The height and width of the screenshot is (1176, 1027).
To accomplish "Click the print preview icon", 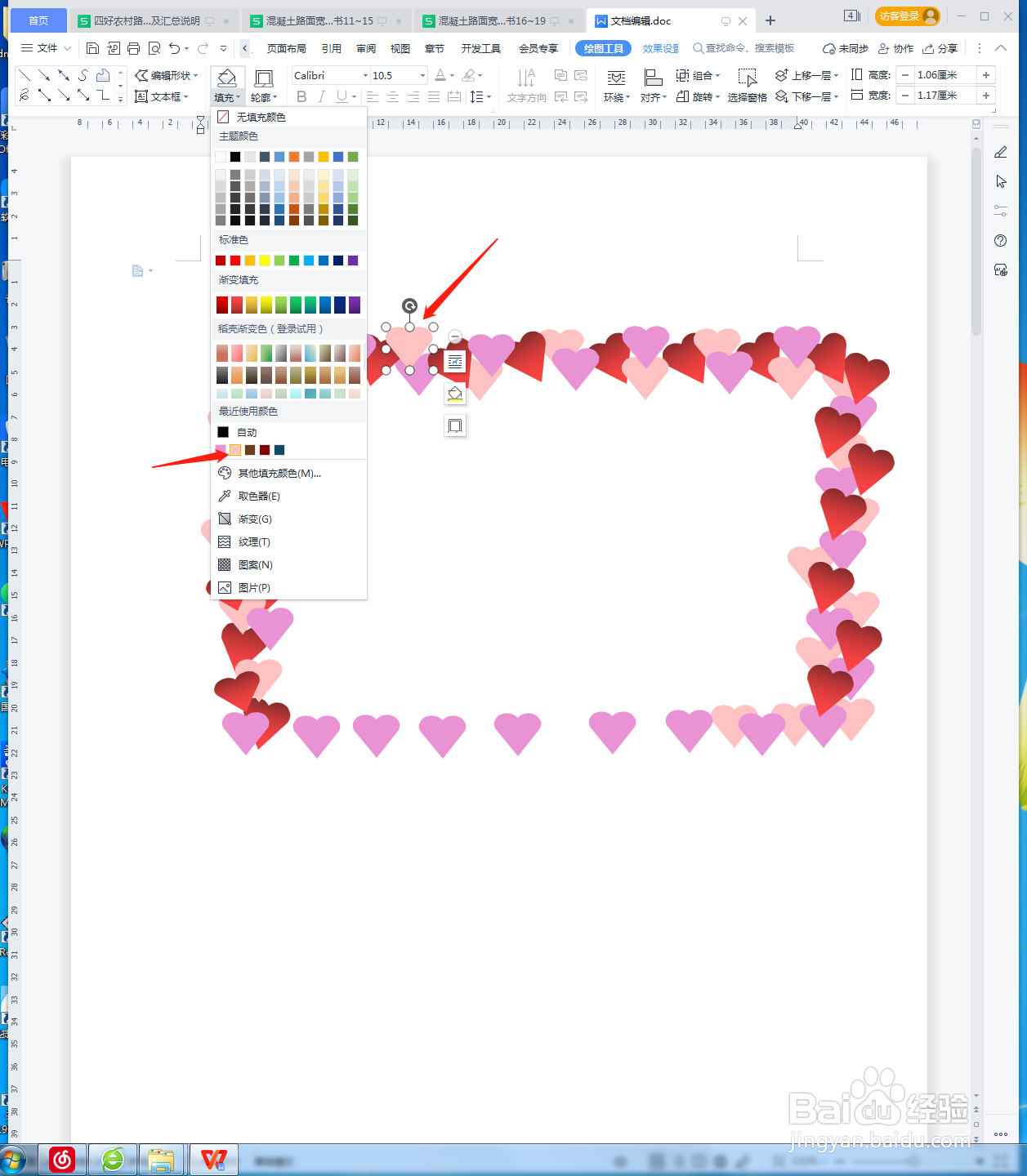I will (154, 48).
